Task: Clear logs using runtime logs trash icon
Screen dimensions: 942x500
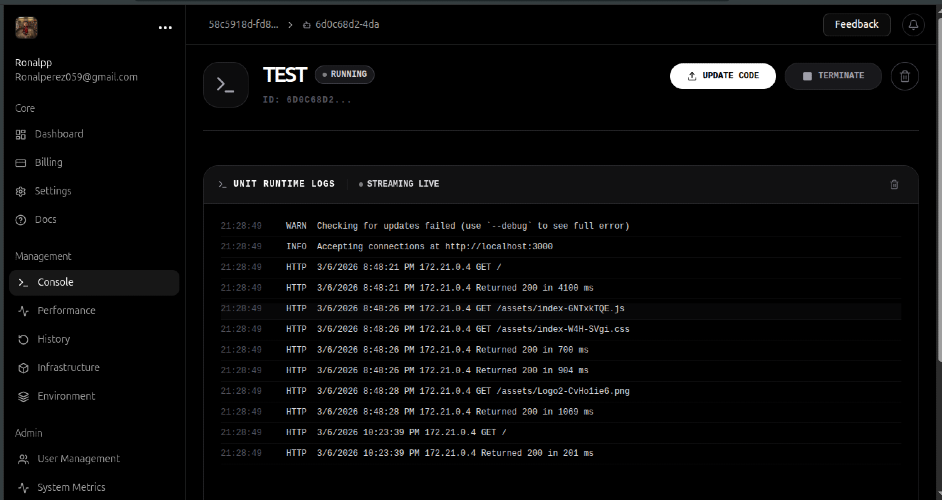Action: [894, 184]
